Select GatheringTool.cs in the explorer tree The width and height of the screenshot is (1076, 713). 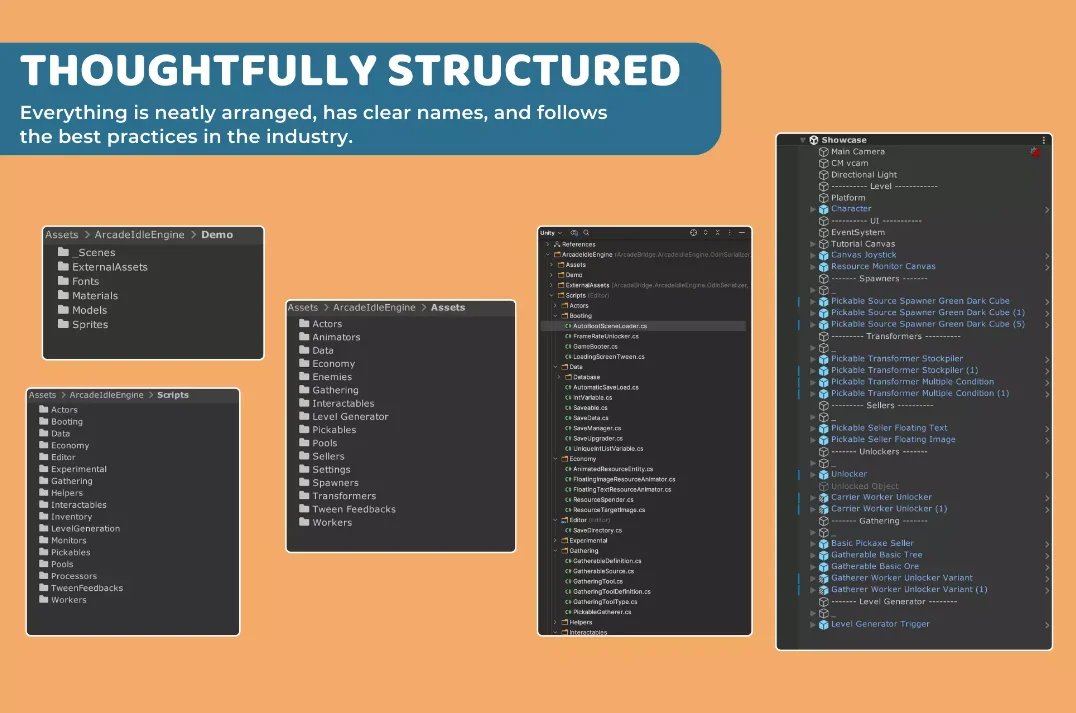pos(598,581)
